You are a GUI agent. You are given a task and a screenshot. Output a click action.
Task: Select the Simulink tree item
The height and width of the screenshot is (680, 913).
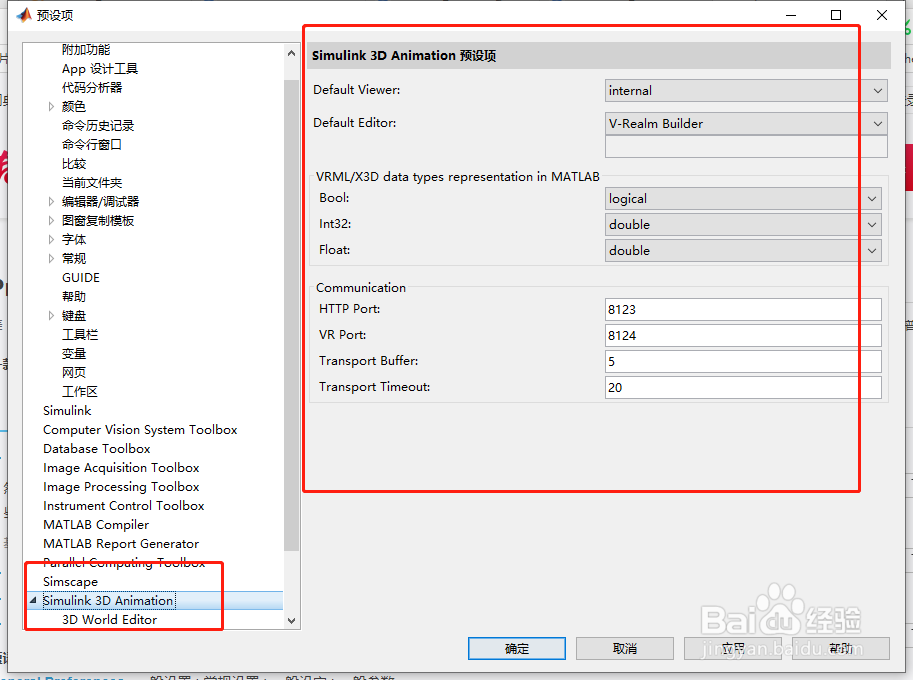[67, 411]
